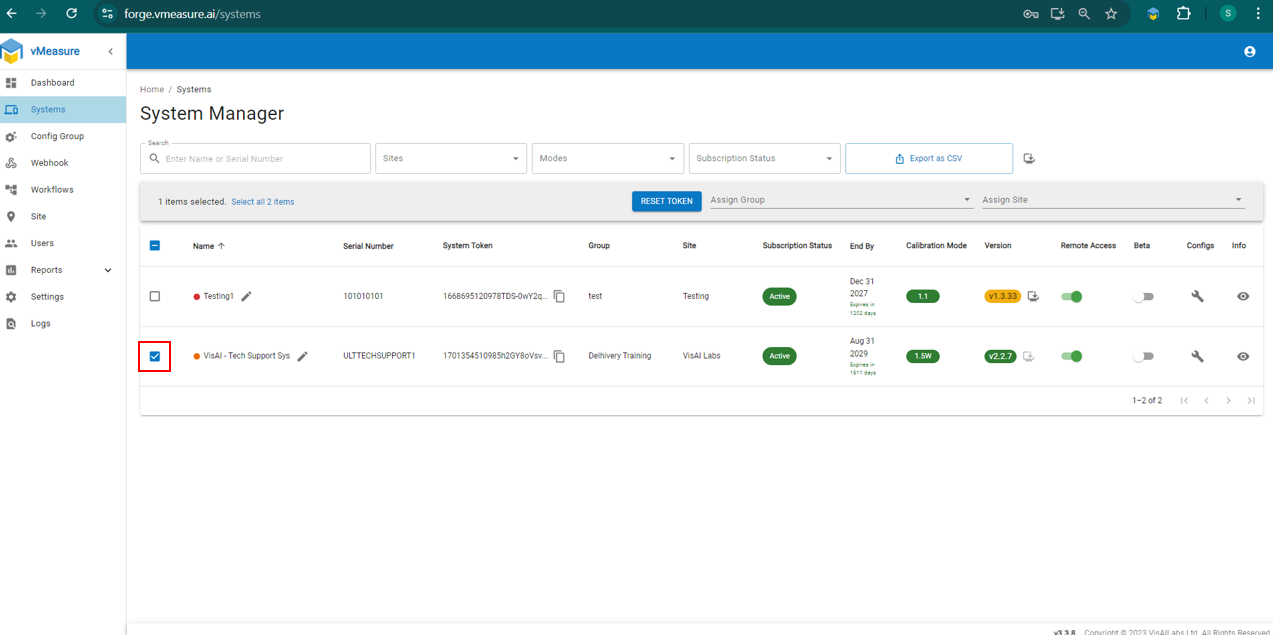Open Configs wrench for Testing1 system
The image size is (1273, 635).
(x=1197, y=297)
